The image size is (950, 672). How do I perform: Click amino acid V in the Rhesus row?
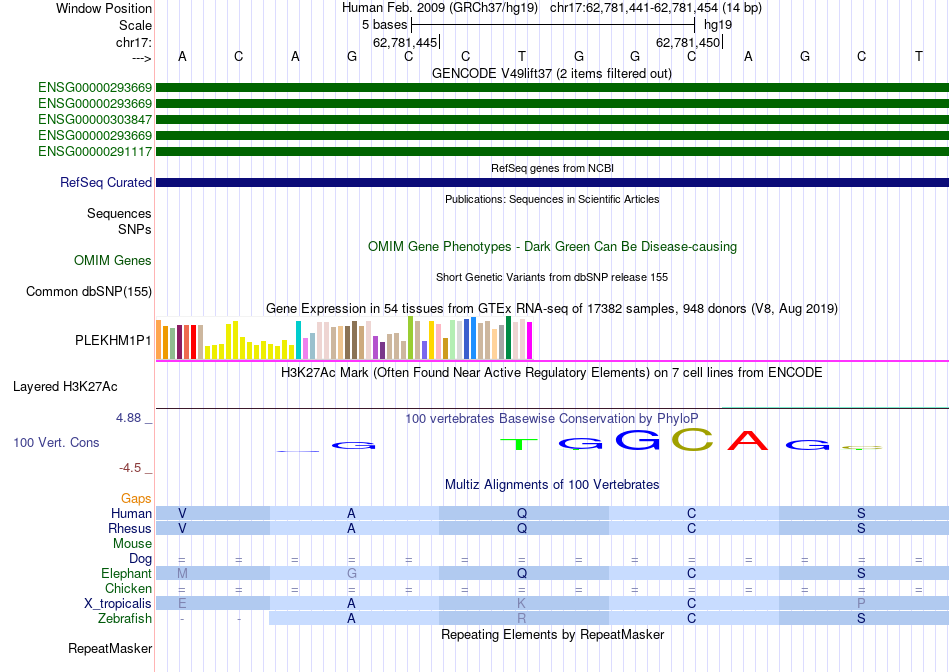pyautogui.click(x=182, y=528)
